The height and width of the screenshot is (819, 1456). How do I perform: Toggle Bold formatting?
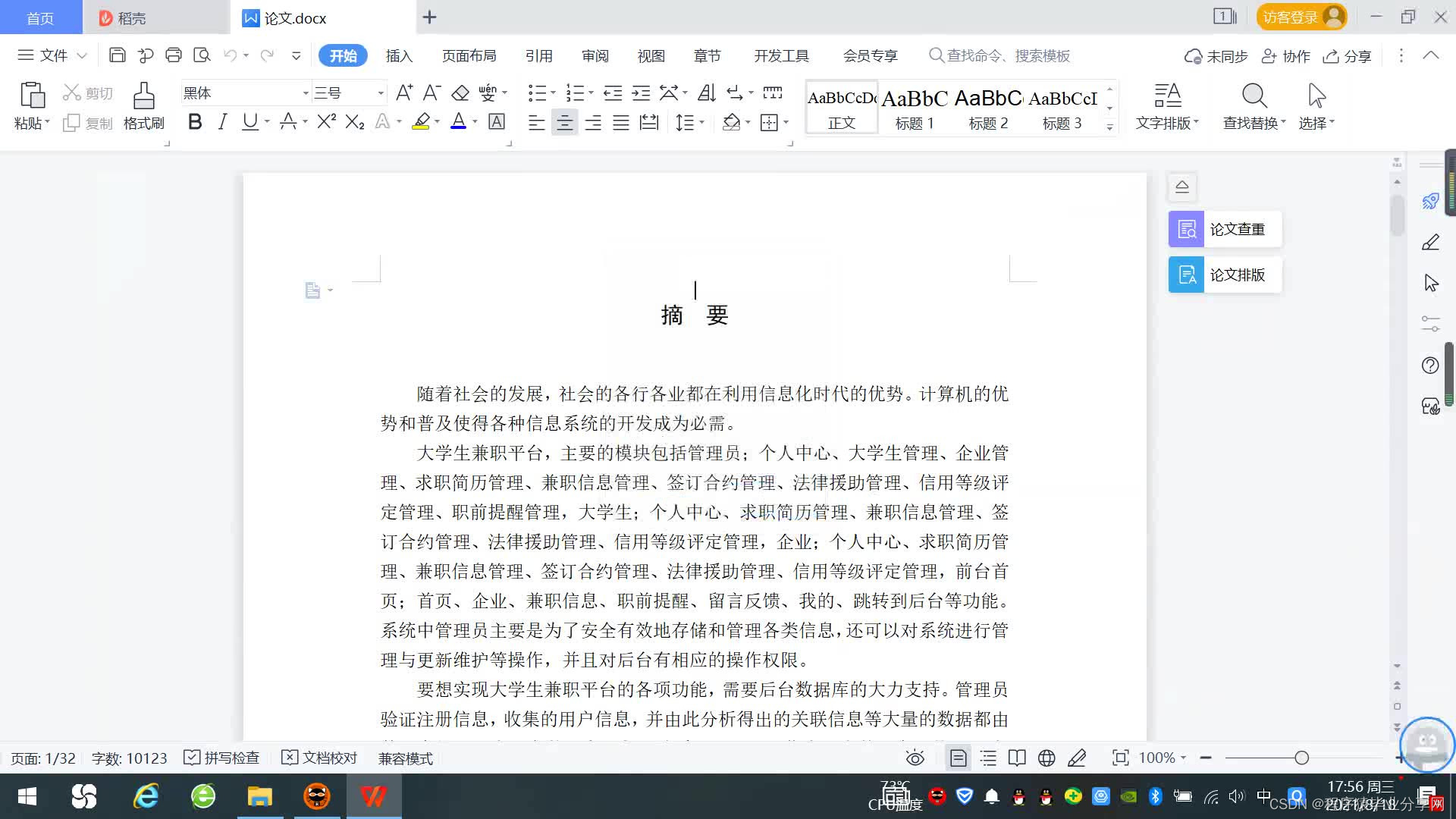[x=195, y=122]
